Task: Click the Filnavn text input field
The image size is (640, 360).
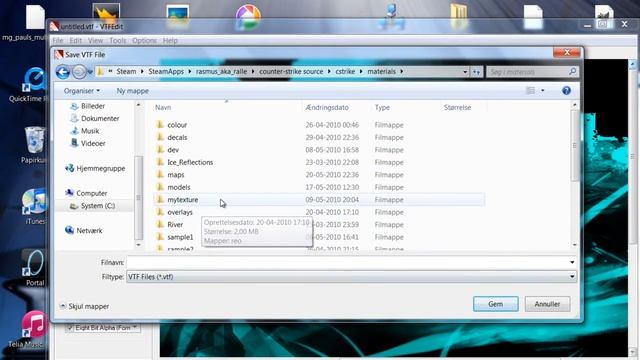Action: click(x=347, y=262)
